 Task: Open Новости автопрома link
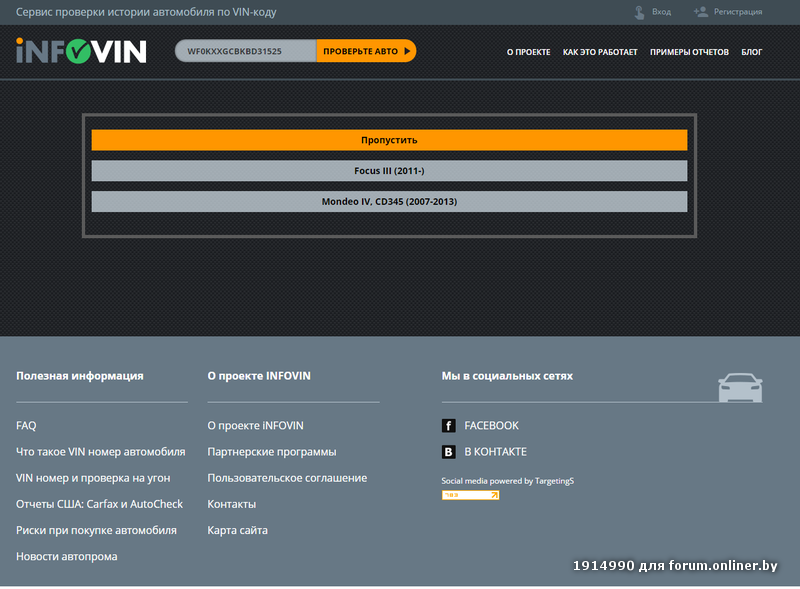click(x=67, y=556)
